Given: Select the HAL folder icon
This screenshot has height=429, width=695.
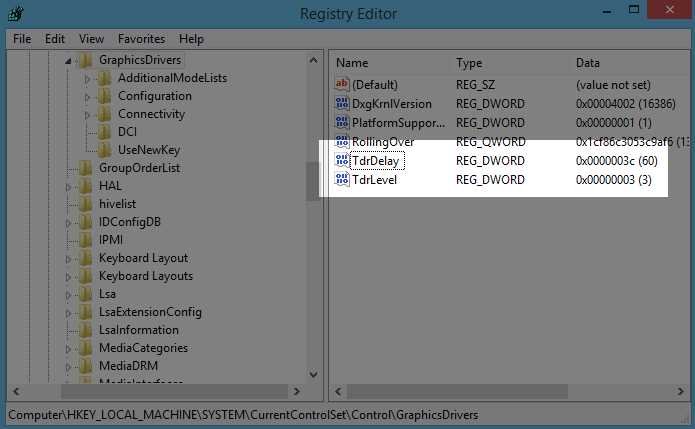Looking at the screenshot, I should (86, 186).
